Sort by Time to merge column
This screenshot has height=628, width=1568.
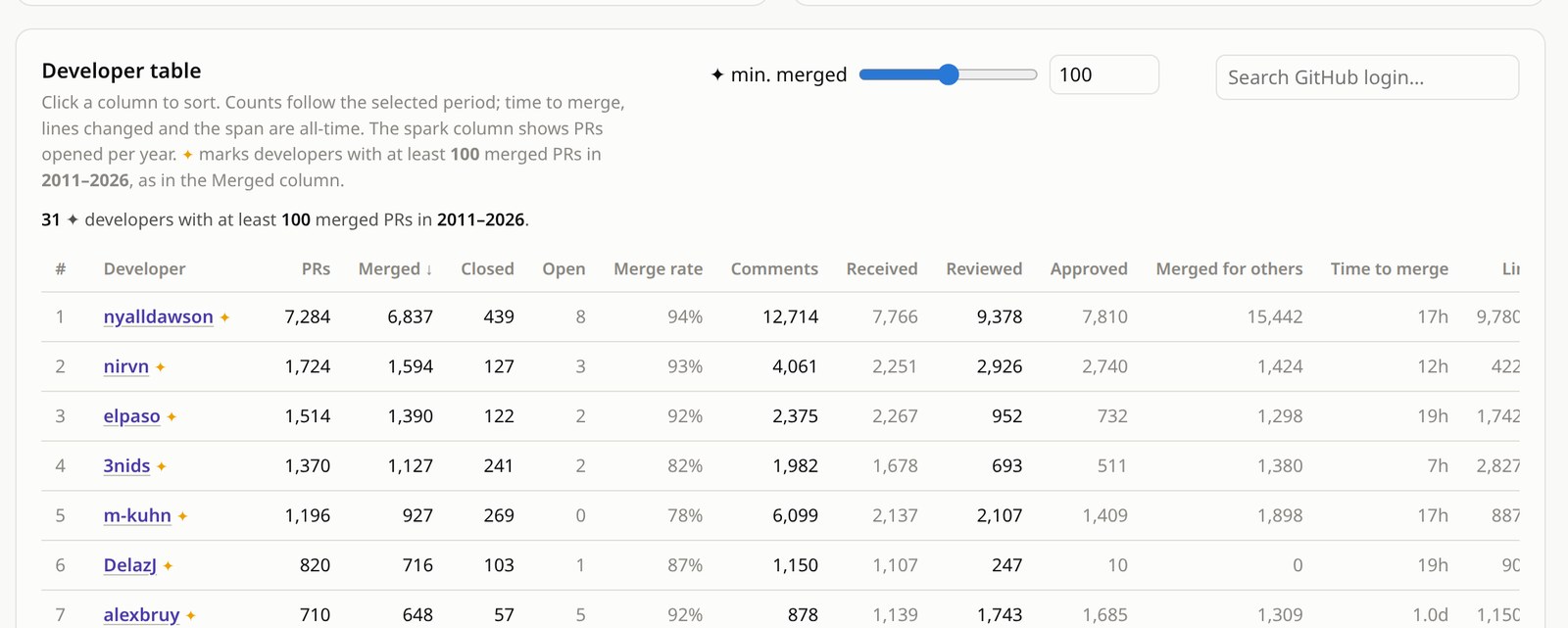(x=1389, y=268)
